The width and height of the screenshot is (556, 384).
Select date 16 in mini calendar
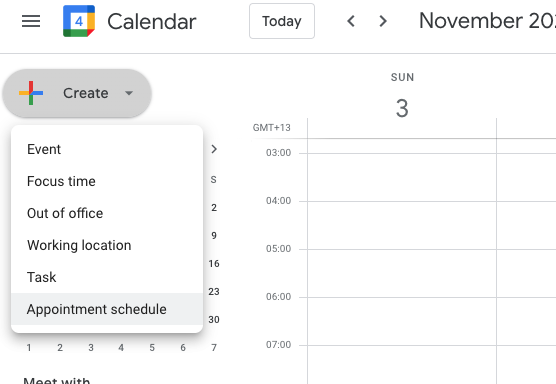coord(214,263)
